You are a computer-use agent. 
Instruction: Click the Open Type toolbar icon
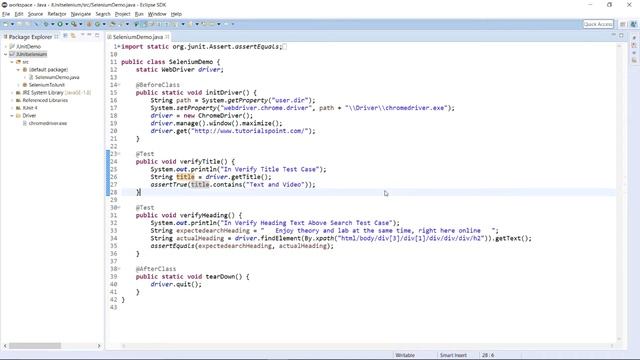[x=113, y=24]
